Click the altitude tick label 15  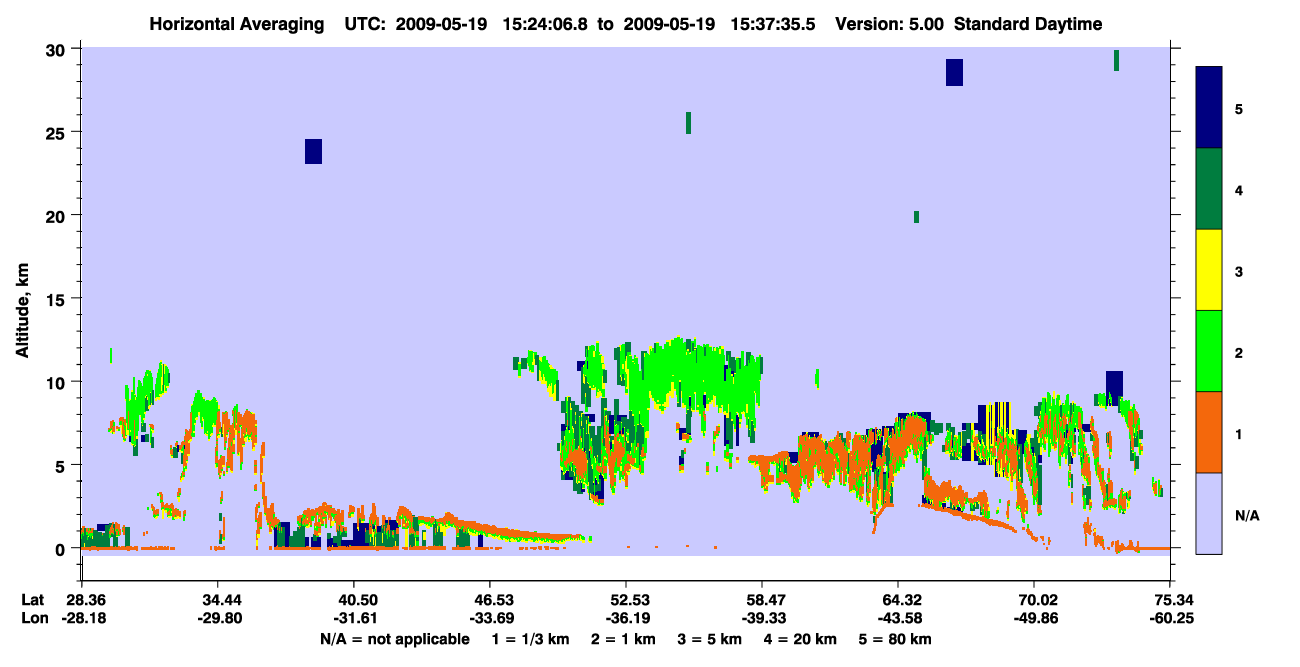point(57,299)
